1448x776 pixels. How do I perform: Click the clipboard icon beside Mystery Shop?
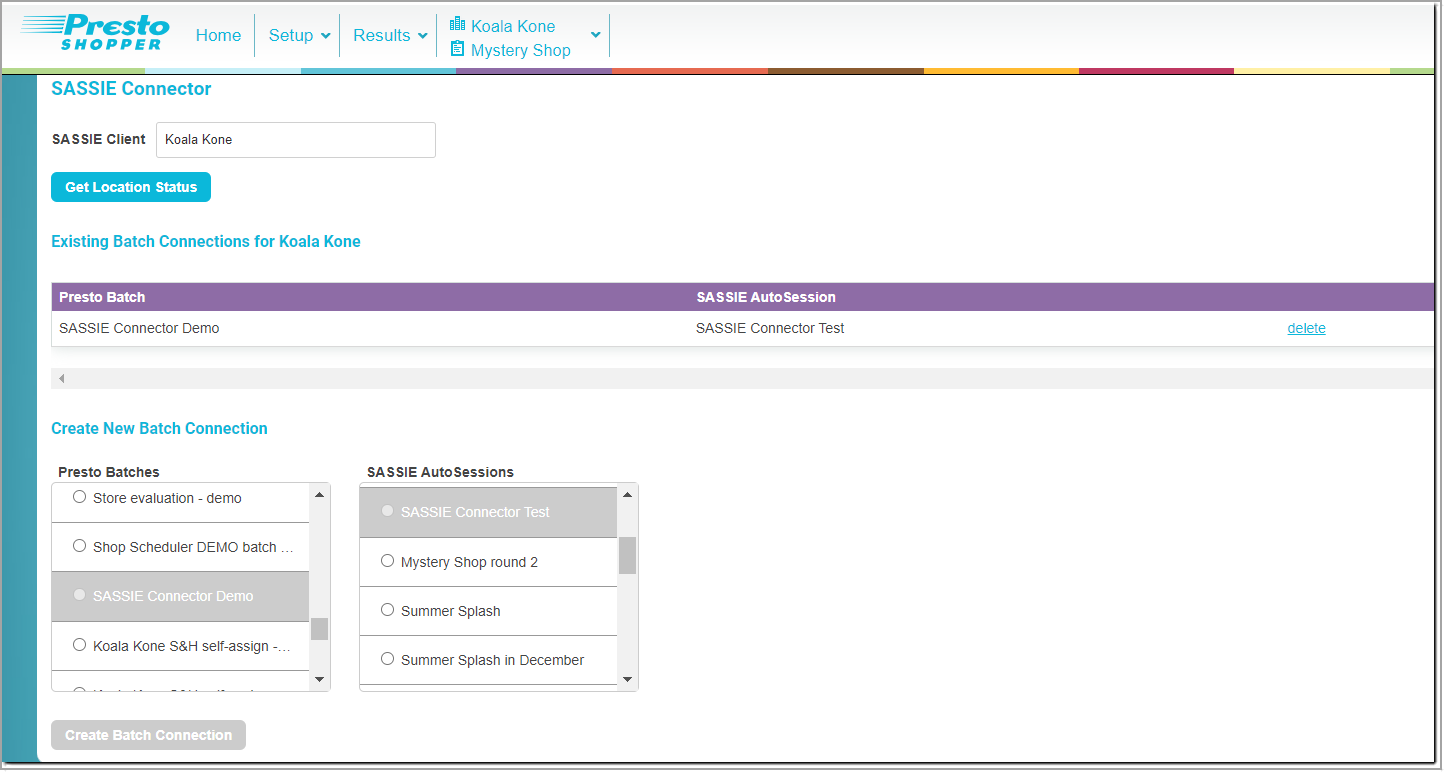[x=458, y=49]
